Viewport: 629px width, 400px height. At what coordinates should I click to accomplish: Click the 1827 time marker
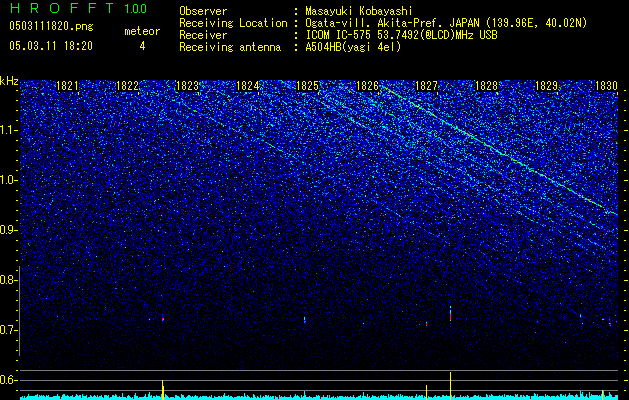click(x=426, y=86)
